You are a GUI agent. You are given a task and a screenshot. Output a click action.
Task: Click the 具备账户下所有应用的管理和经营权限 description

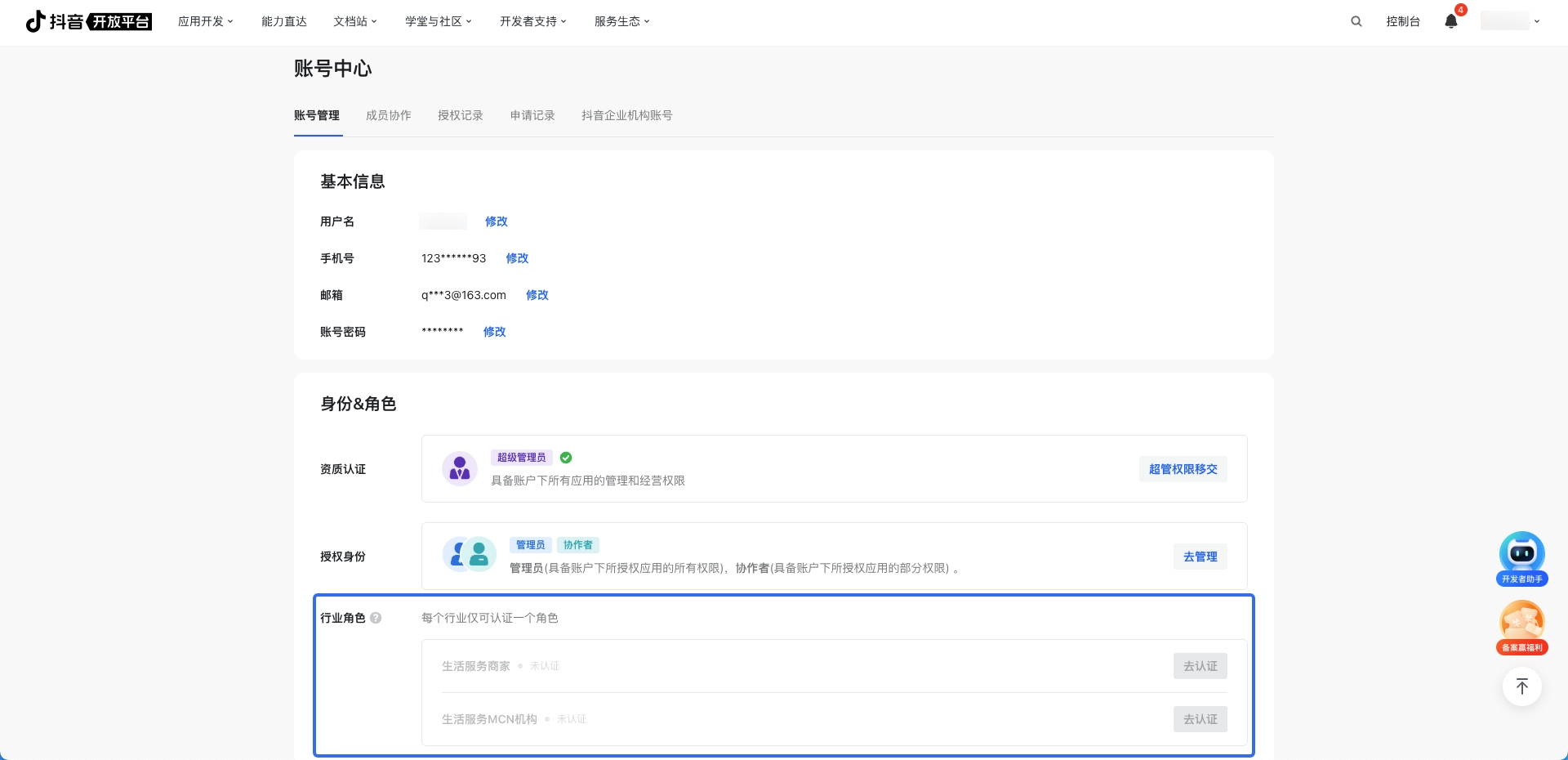tap(588, 481)
